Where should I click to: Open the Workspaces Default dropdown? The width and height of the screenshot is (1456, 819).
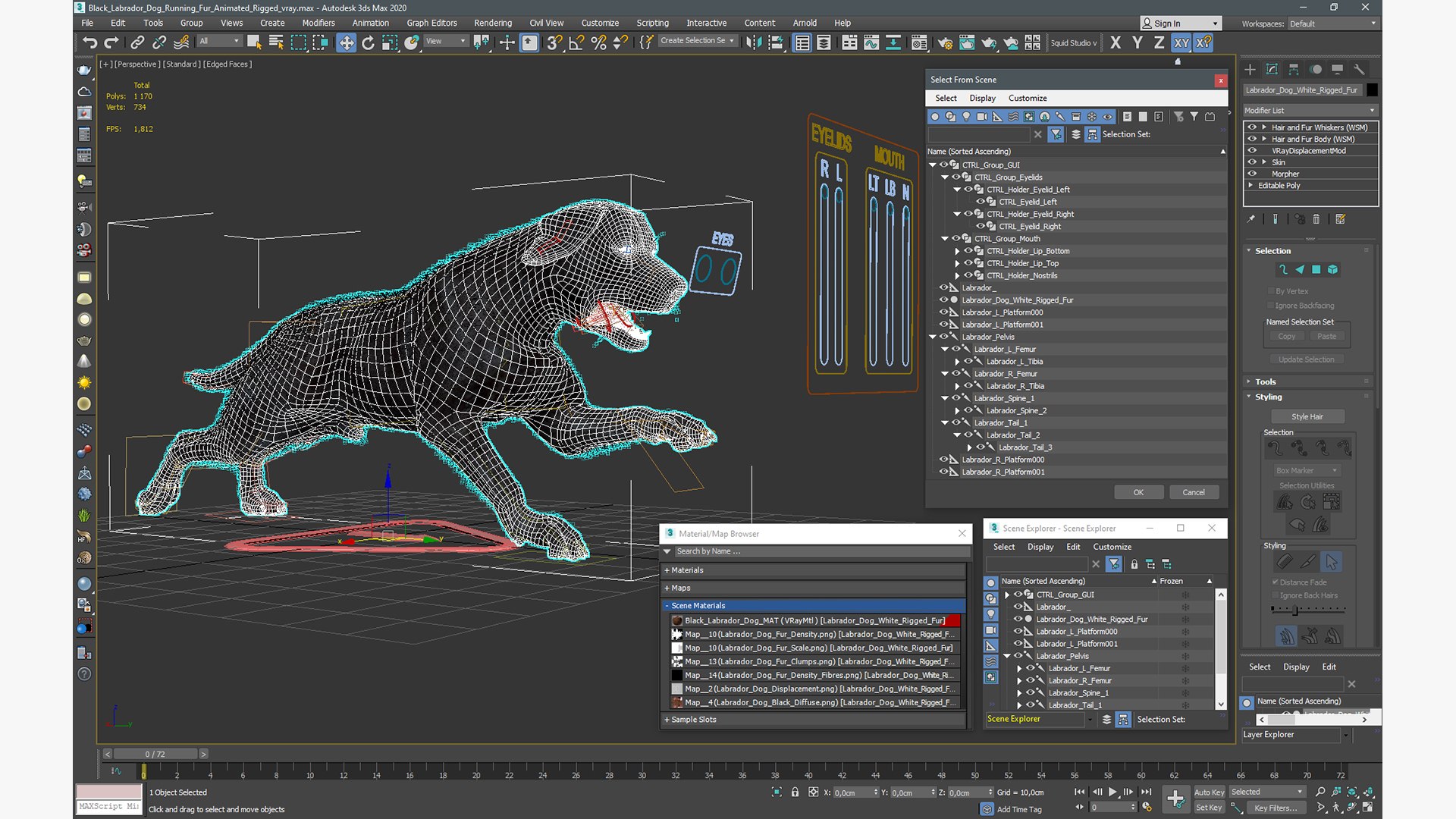point(1332,24)
